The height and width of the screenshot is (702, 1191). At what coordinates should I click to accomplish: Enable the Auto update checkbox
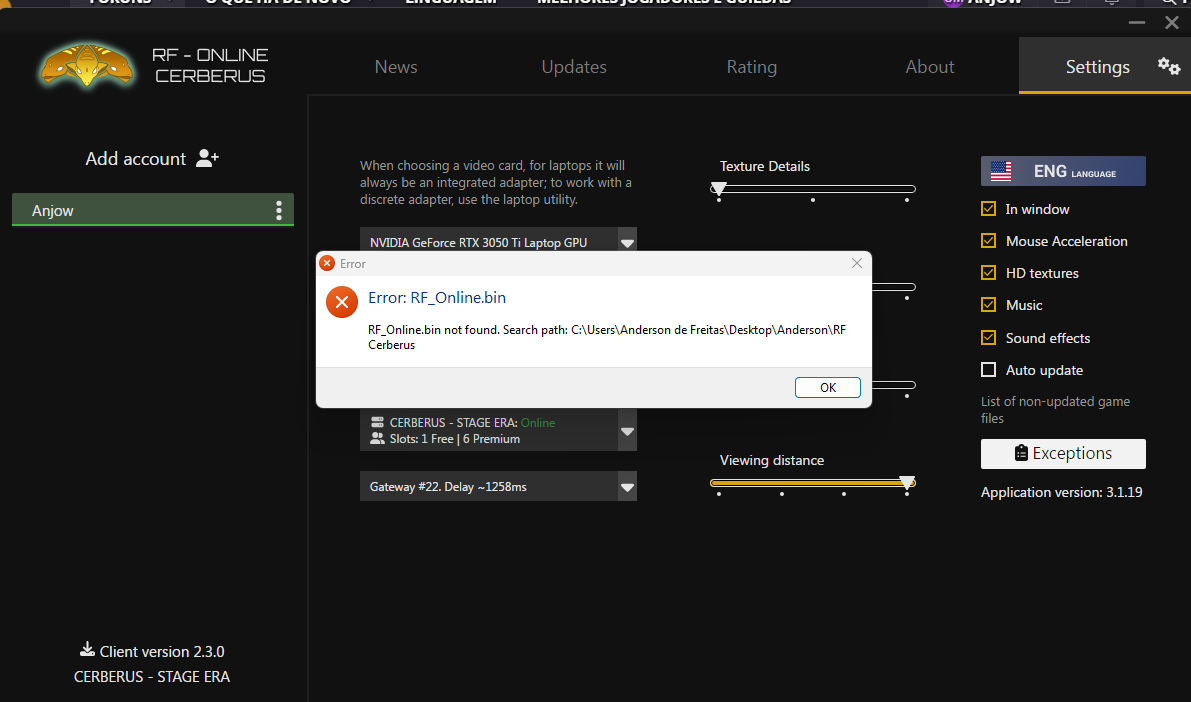989,370
